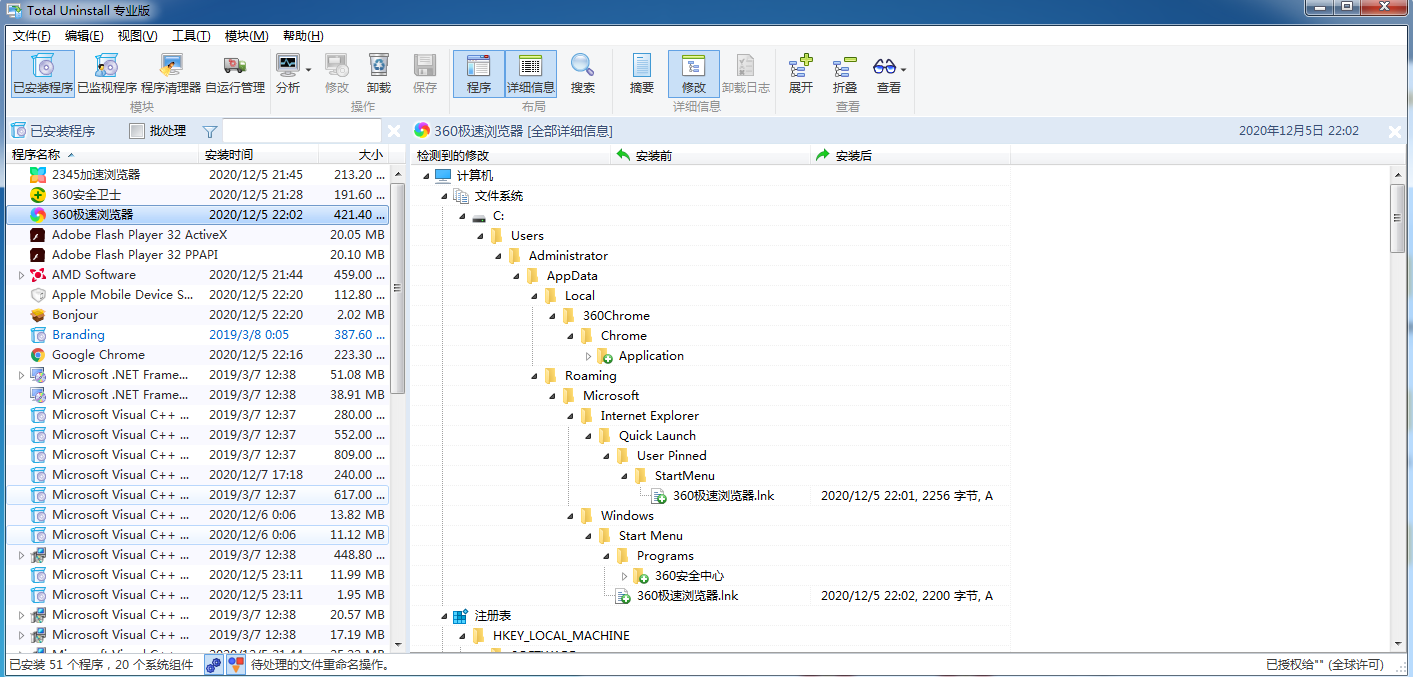This screenshot has width=1413, height=677.
Task: Open the 自运行管理 module
Action: [x=235, y=74]
